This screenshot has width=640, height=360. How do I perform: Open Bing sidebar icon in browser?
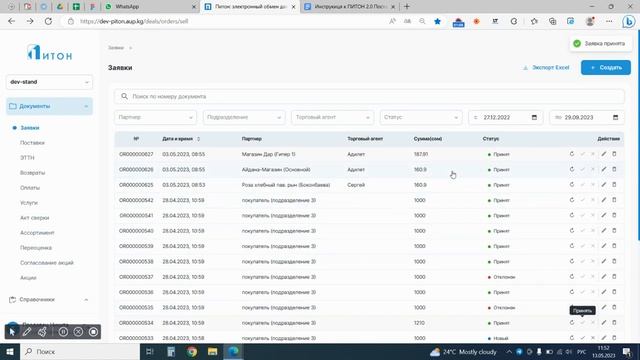coord(629,21)
